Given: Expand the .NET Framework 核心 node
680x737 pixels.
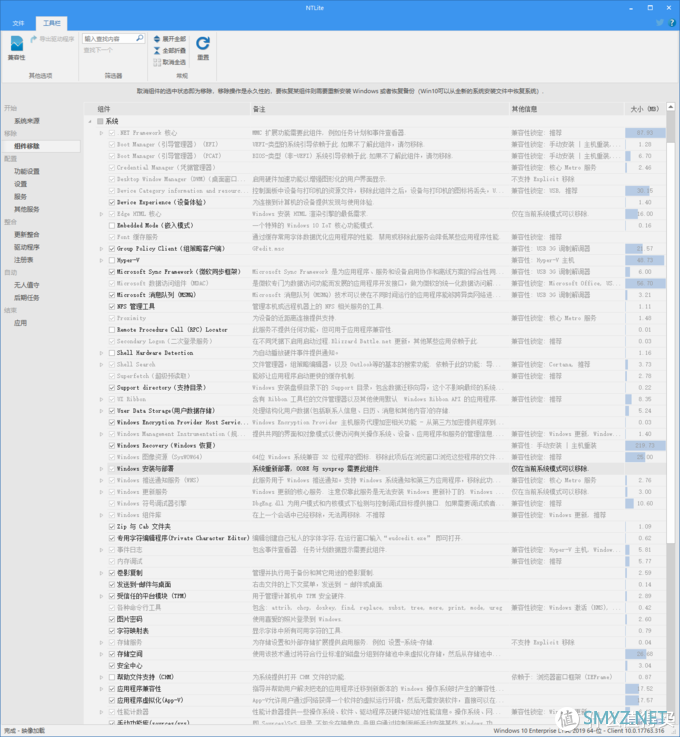Looking at the screenshot, I should (x=101, y=133).
